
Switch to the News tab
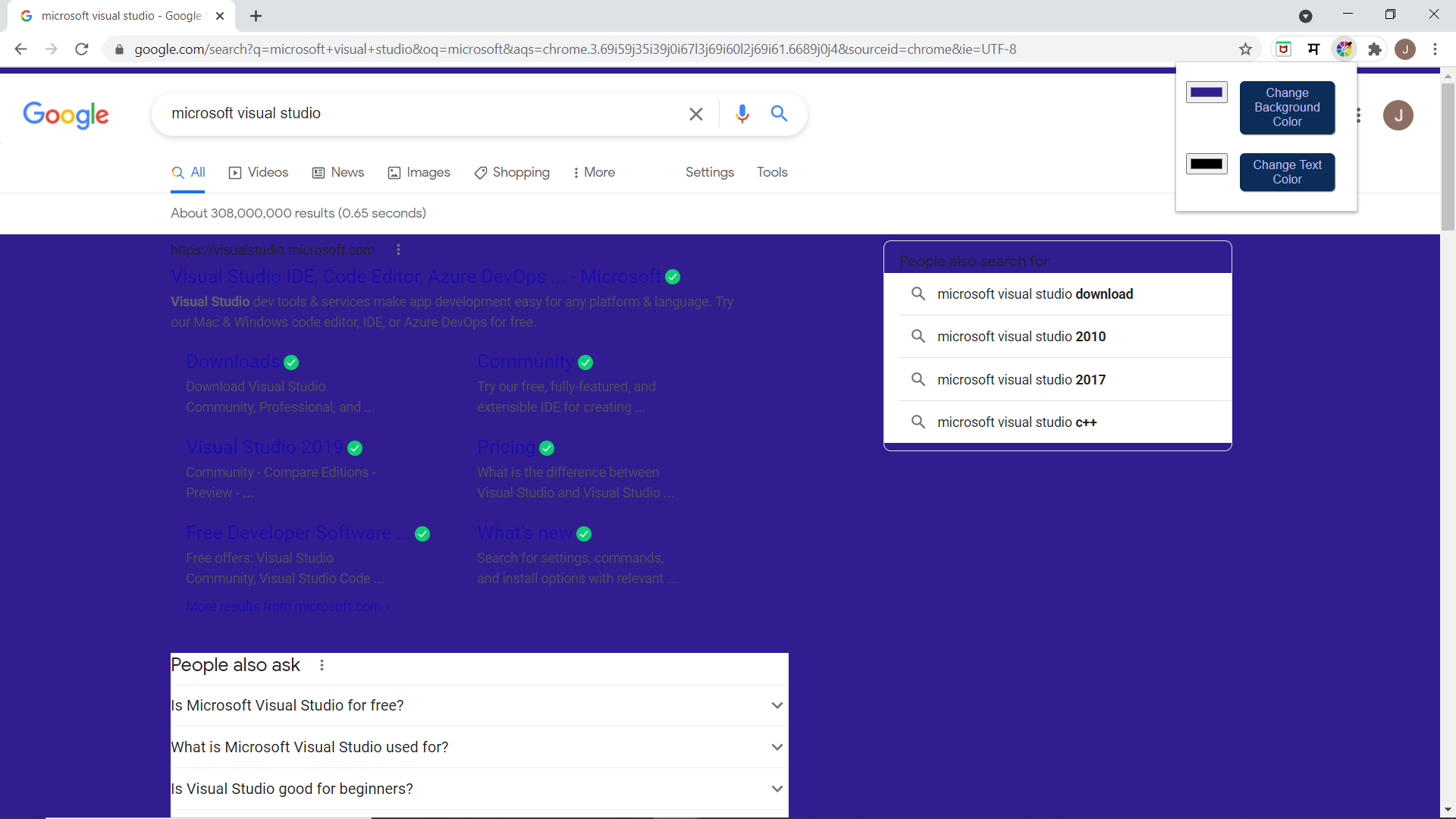[x=338, y=172]
